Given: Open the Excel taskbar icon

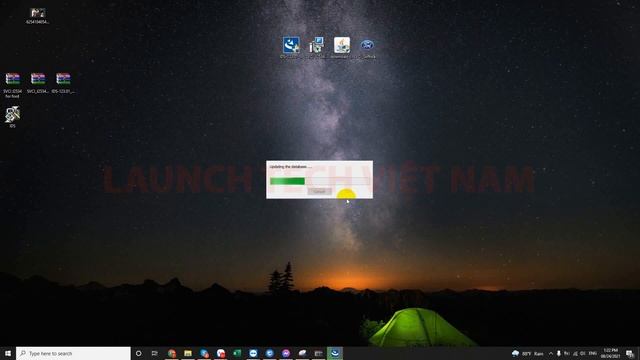Looking at the screenshot, I should tap(237, 353).
